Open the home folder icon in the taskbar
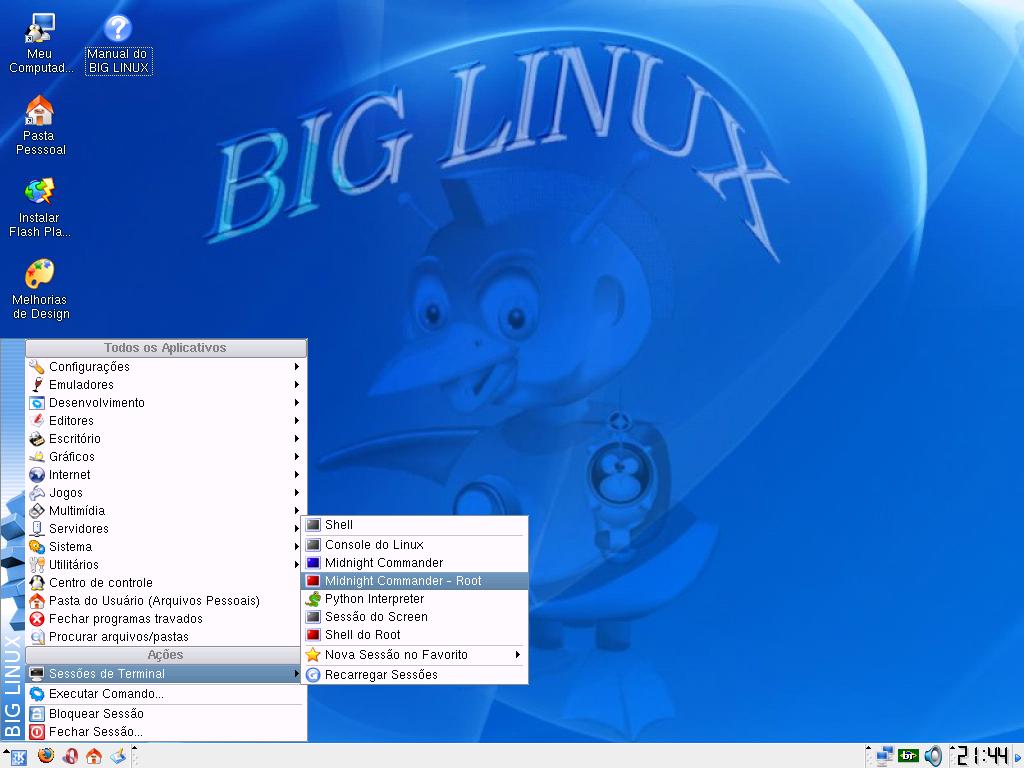Screen dimensions: 1024x768 point(94,756)
